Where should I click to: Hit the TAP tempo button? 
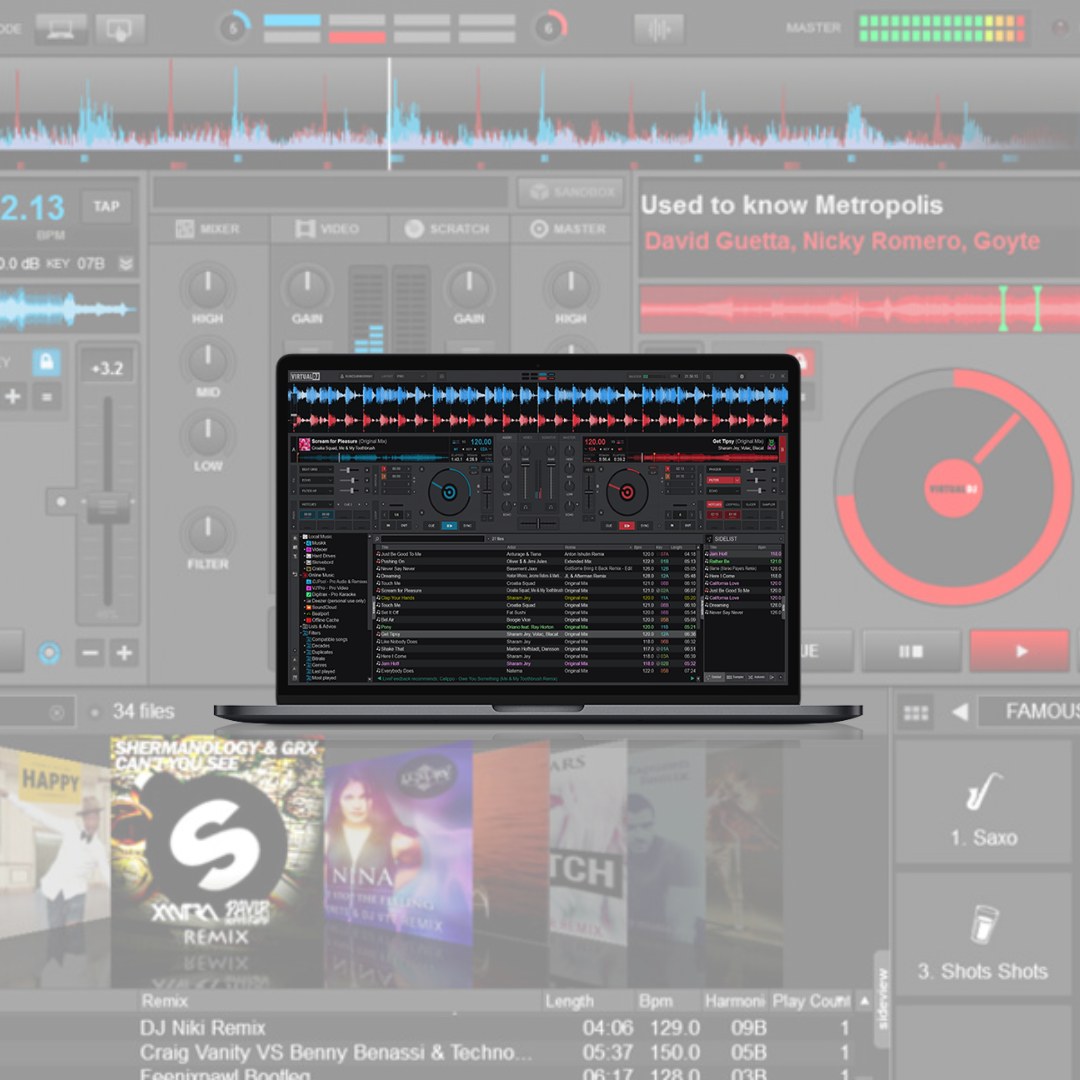tap(106, 206)
